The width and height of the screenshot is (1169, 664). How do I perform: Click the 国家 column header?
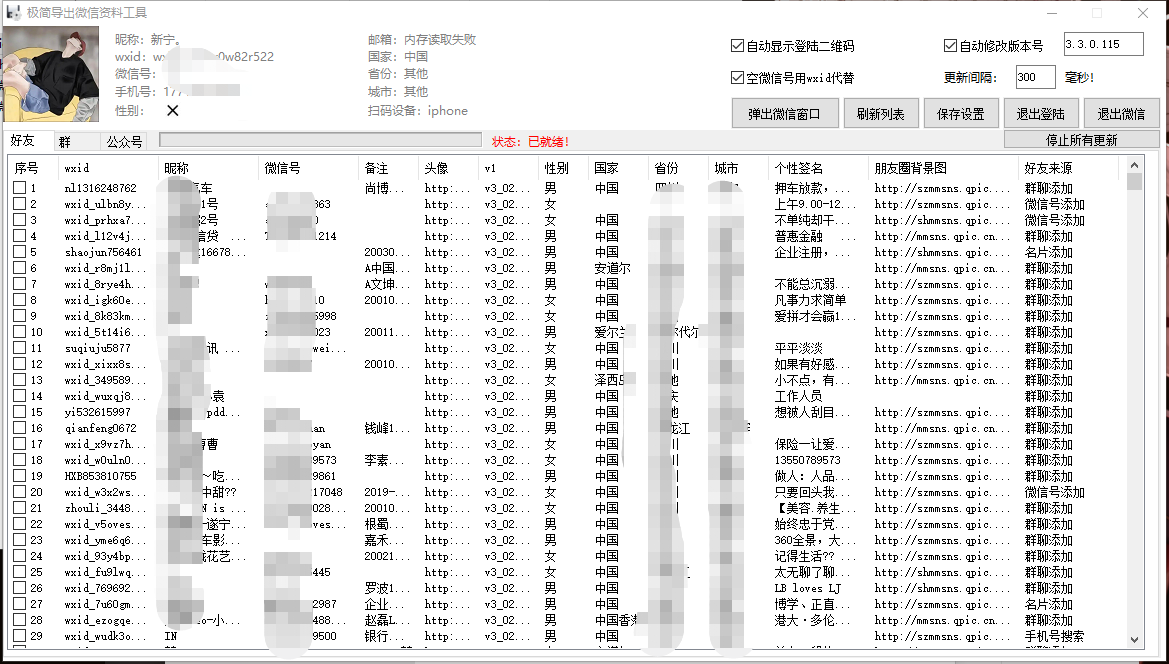point(618,168)
